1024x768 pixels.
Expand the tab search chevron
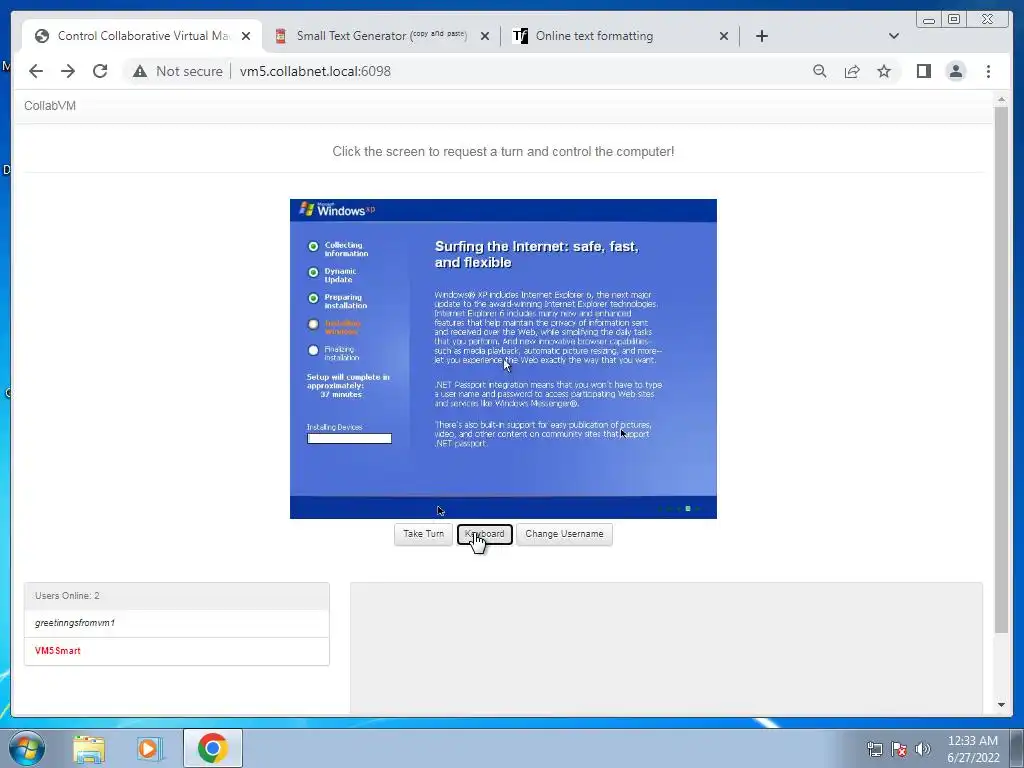[894, 36]
